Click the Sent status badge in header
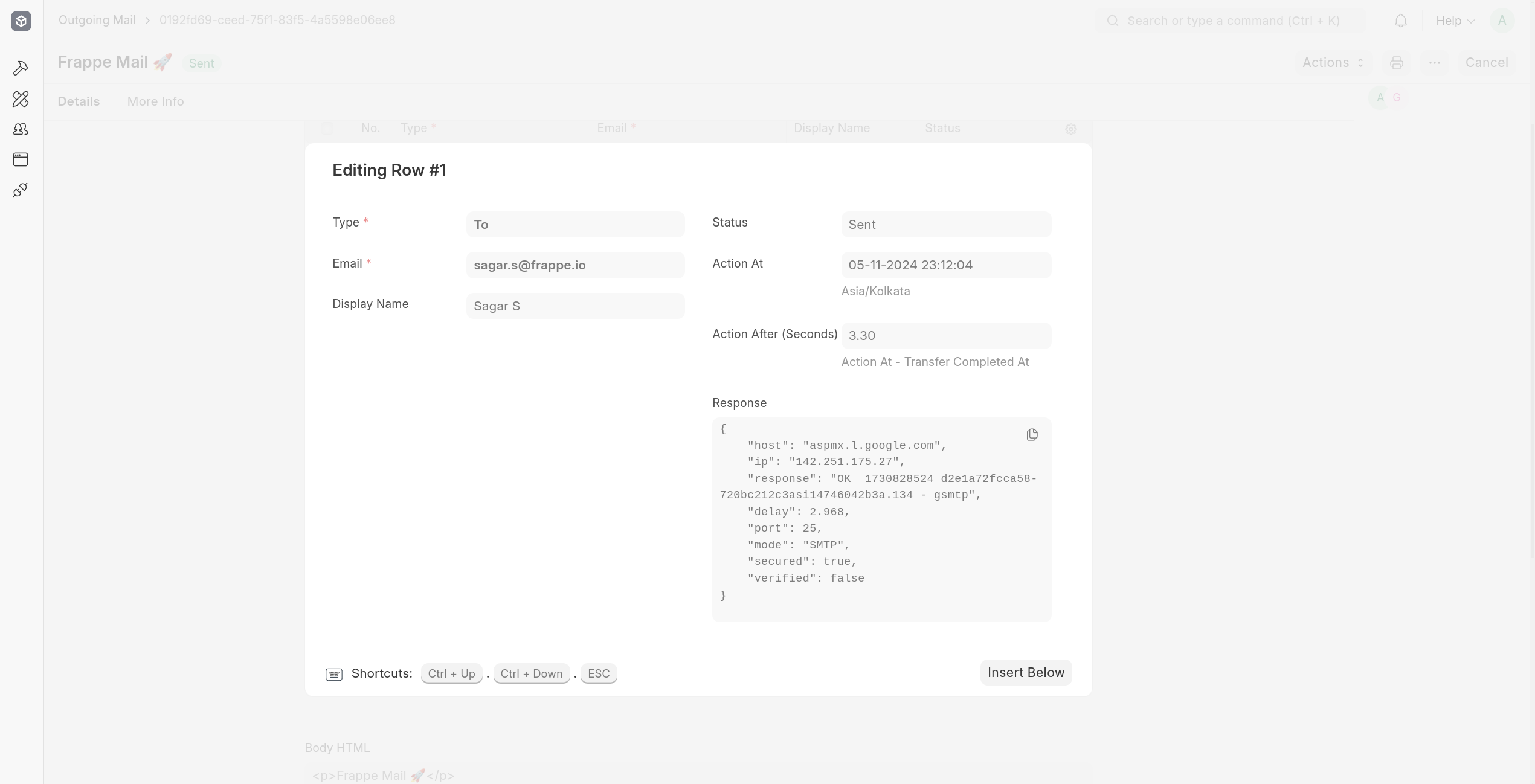 (x=201, y=63)
